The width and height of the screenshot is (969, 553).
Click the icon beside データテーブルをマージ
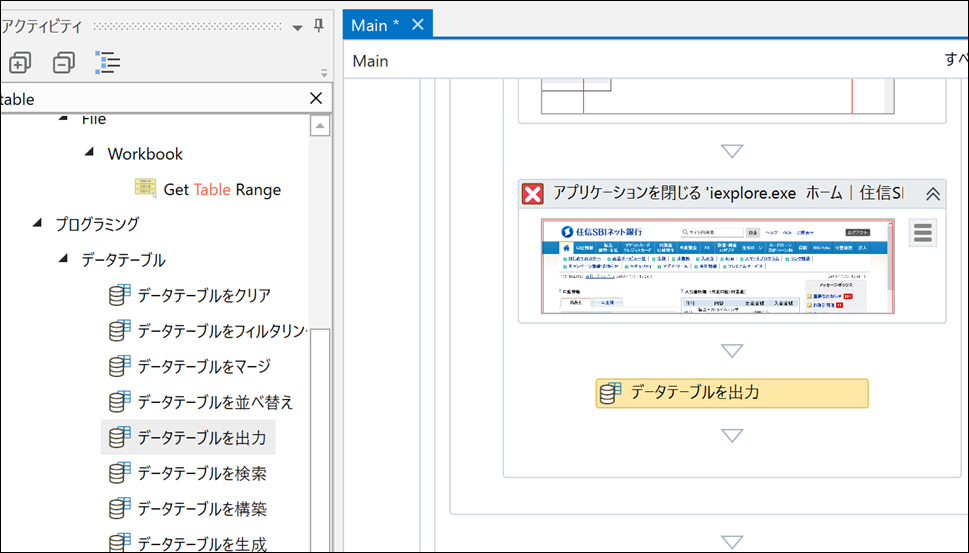coord(119,366)
